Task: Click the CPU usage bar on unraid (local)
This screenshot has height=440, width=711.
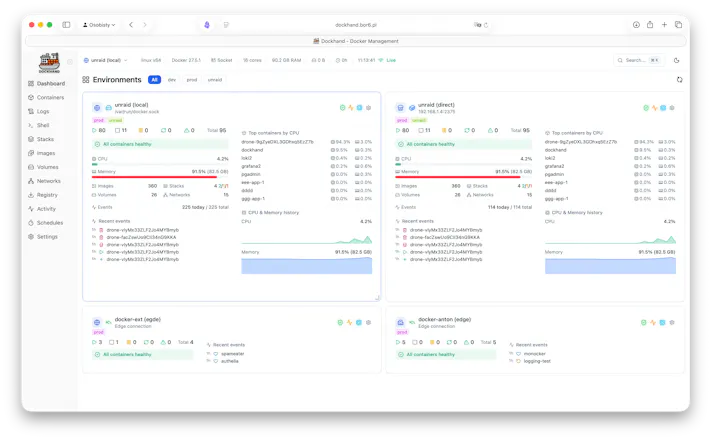Action: (x=160, y=164)
